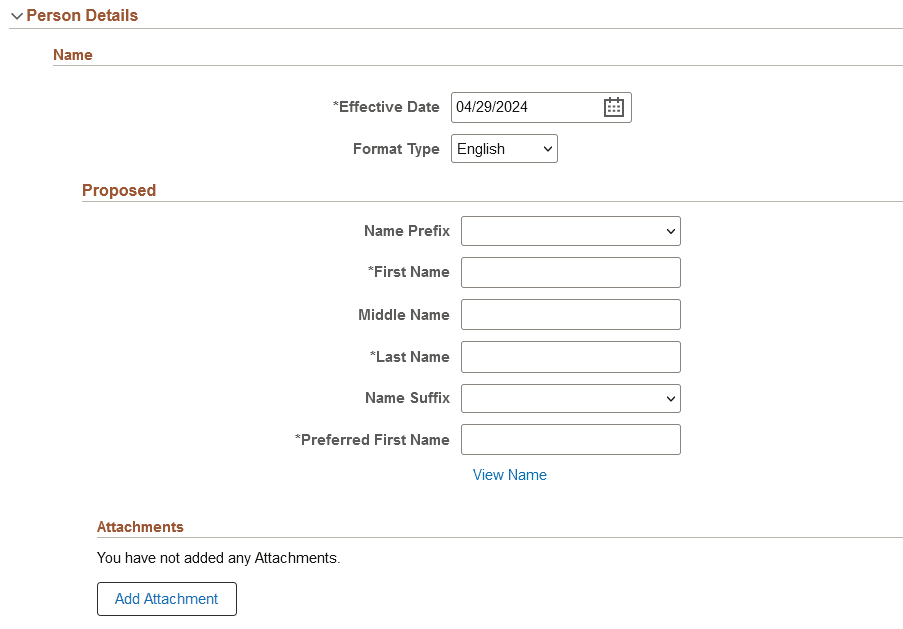Click the View Name link
The width and height of the screenshot is (903, 629).
click(509, 475)
